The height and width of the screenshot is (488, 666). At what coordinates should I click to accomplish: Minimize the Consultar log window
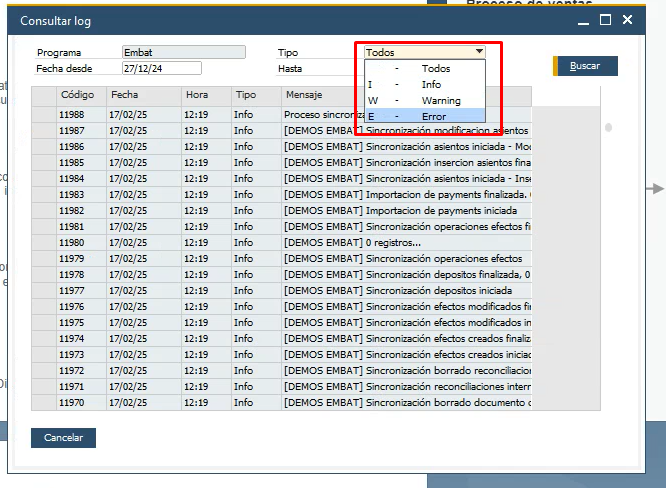583,20
